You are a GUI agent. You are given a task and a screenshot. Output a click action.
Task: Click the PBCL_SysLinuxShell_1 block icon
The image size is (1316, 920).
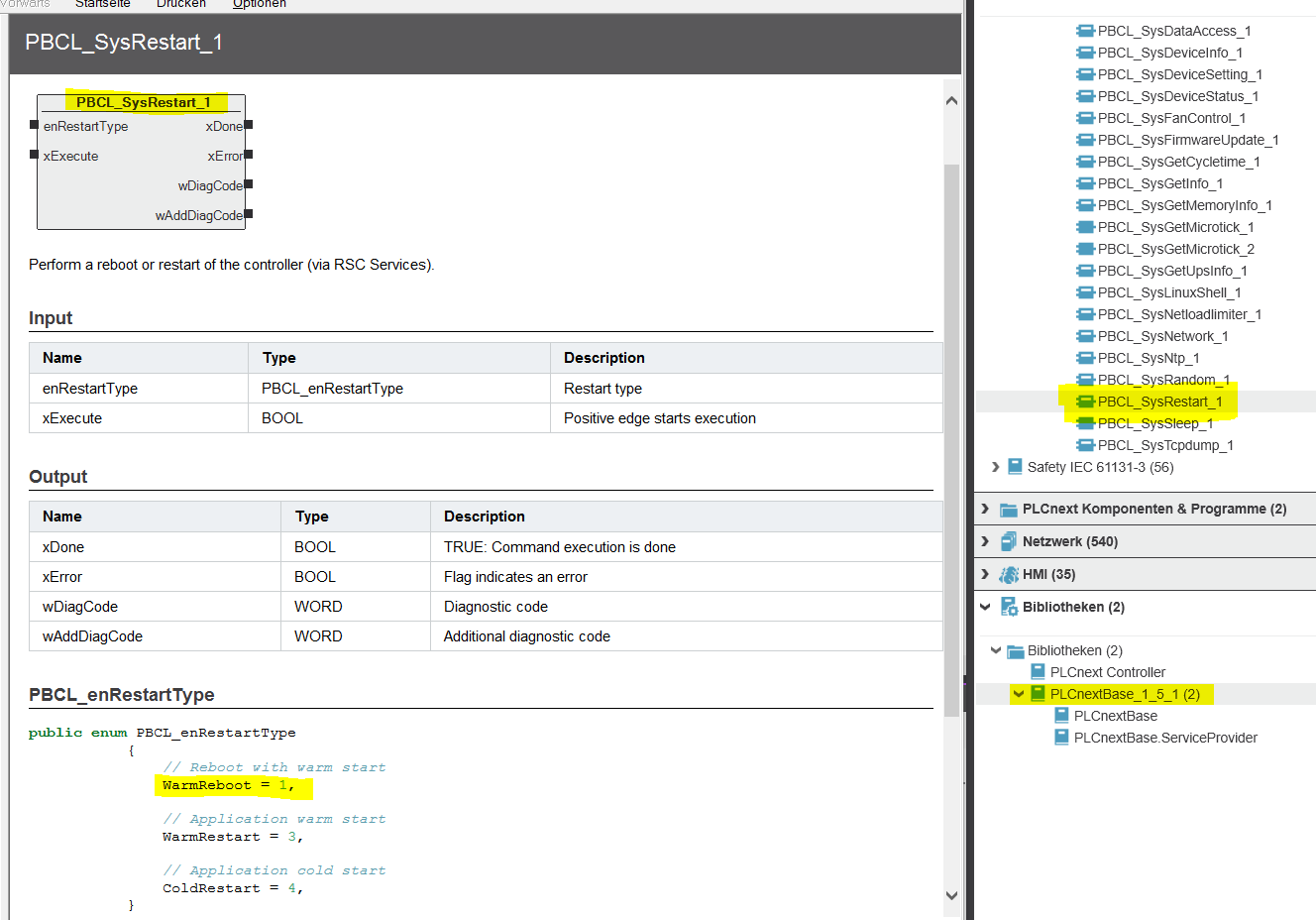tap(1085, 292)
